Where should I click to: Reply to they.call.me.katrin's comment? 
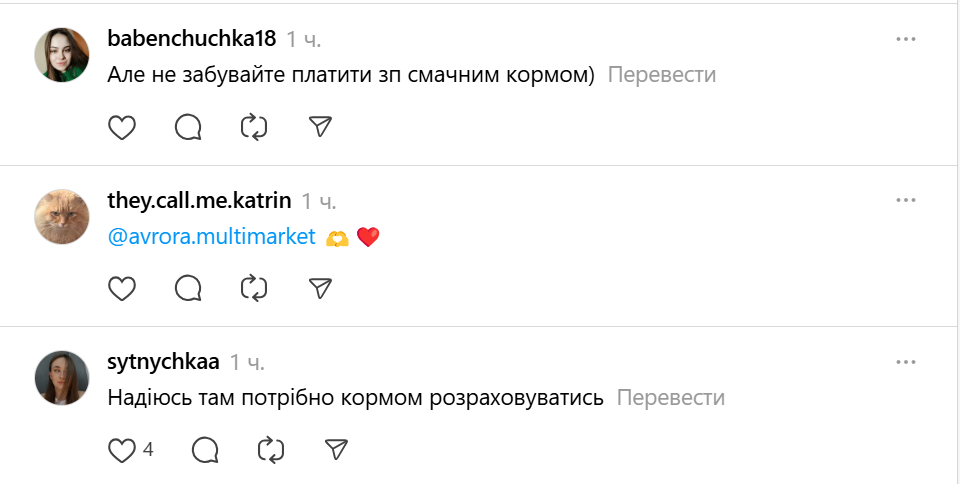pyautogui.click(x=188, y=289)
